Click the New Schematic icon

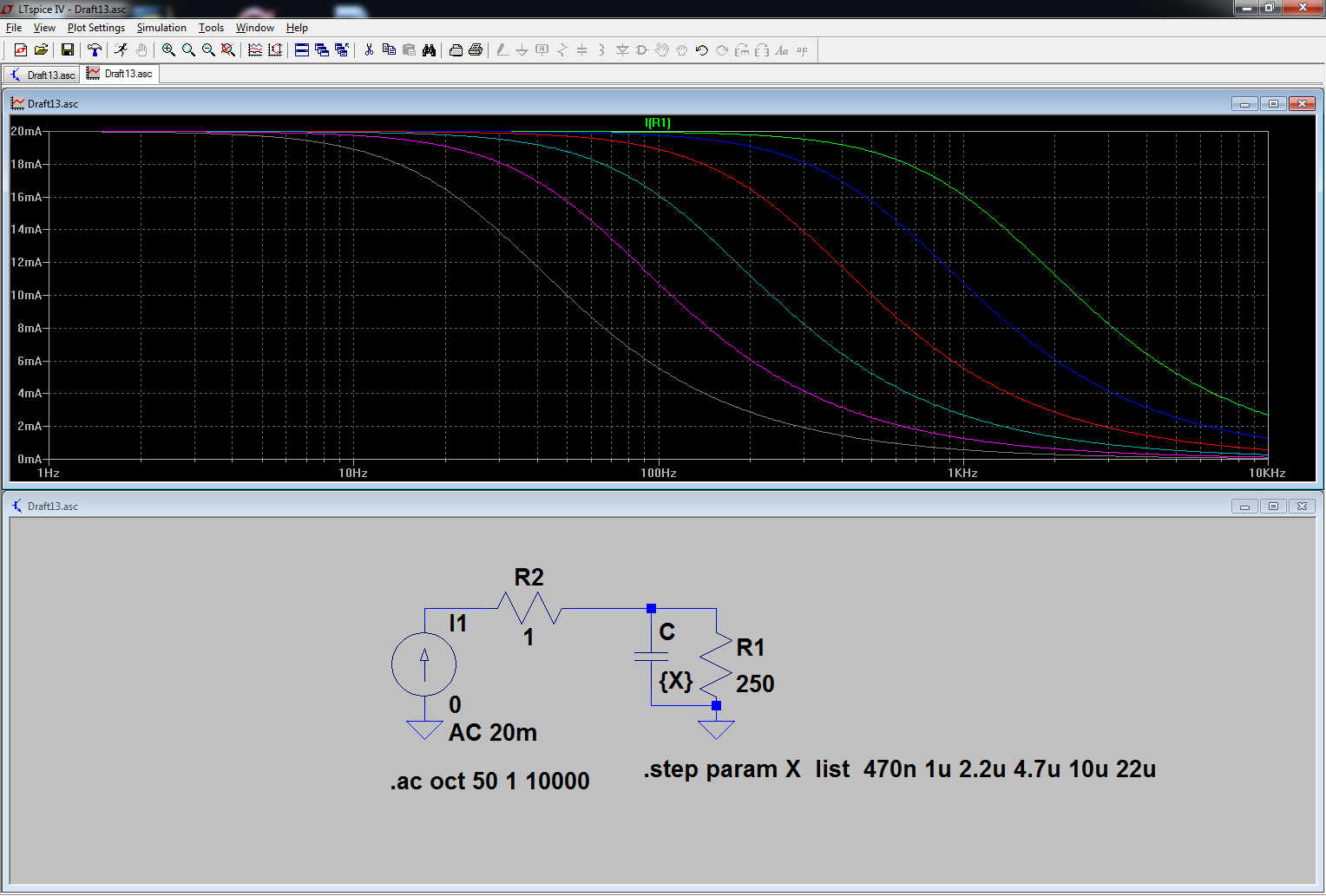[x=20, y=50]
